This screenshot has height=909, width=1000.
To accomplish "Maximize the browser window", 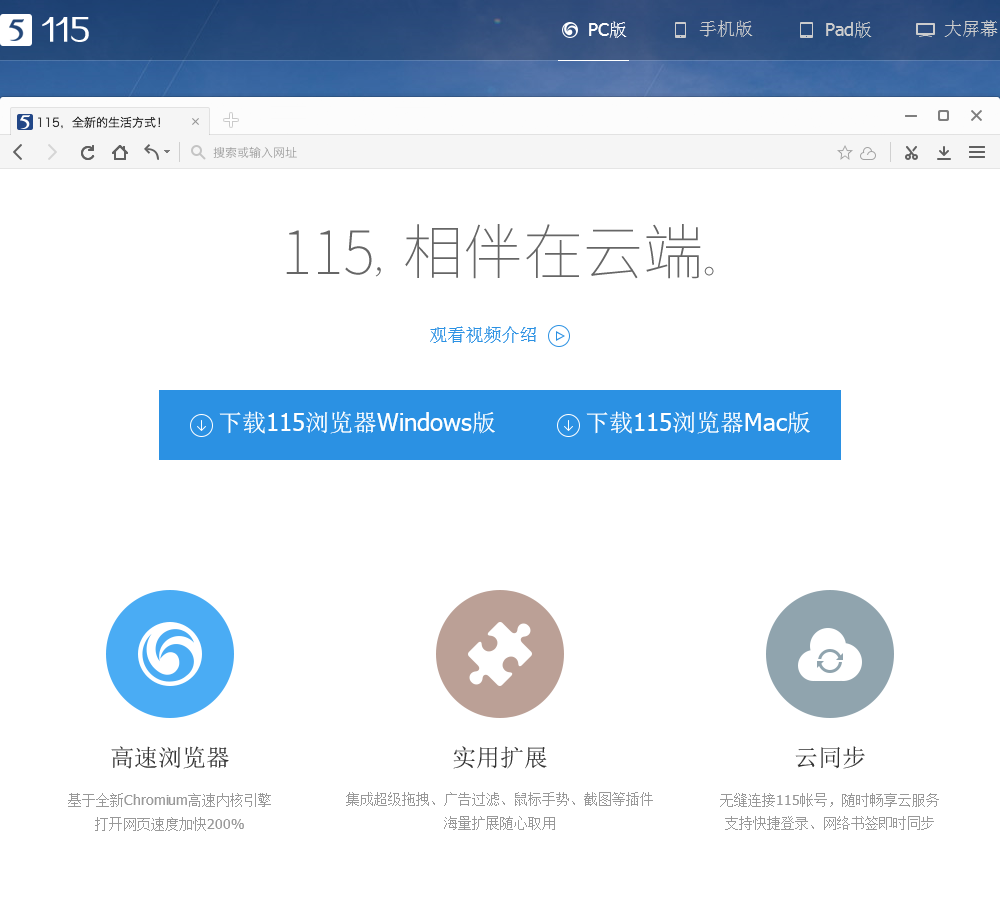I will (943, 115).
